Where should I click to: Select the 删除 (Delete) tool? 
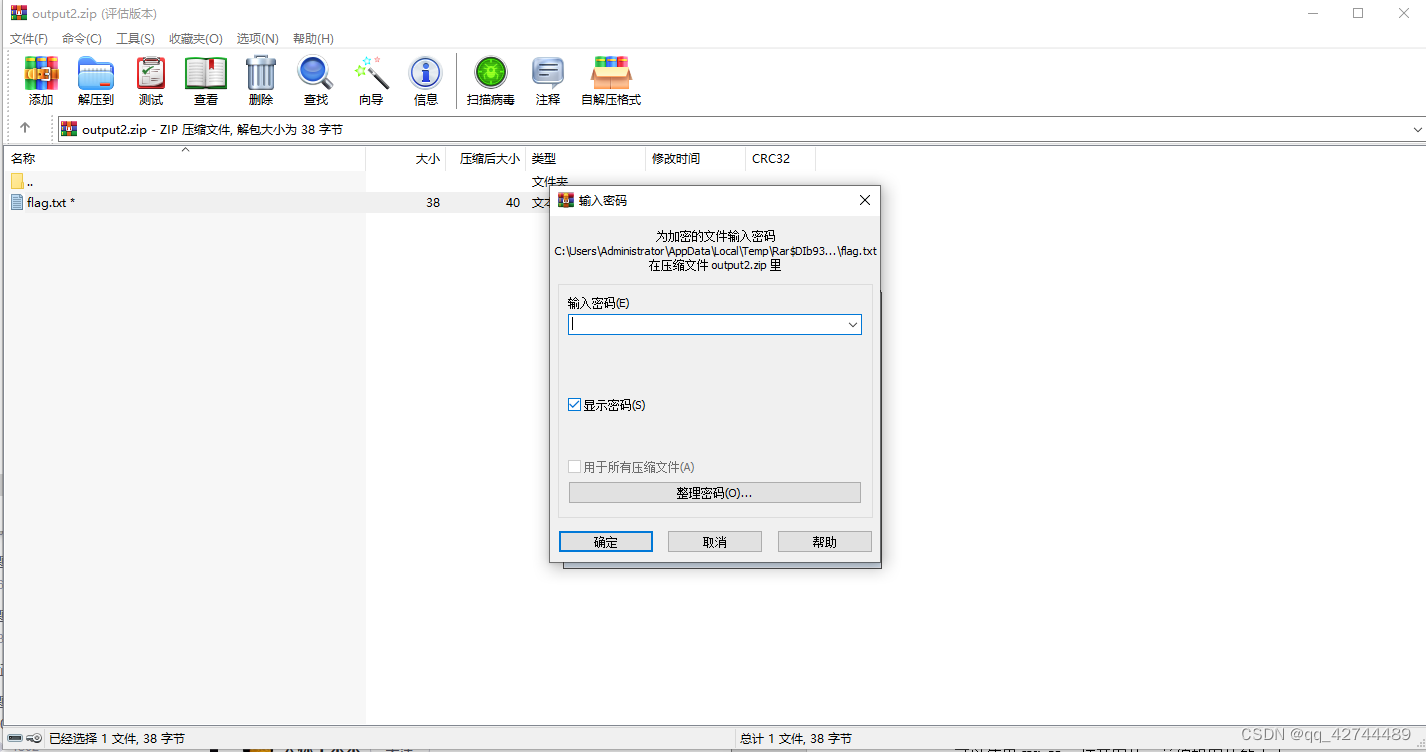[x=260, y=80]
